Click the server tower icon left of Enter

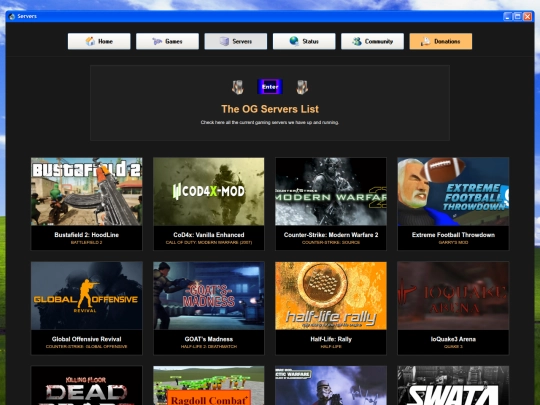point(238,87)
